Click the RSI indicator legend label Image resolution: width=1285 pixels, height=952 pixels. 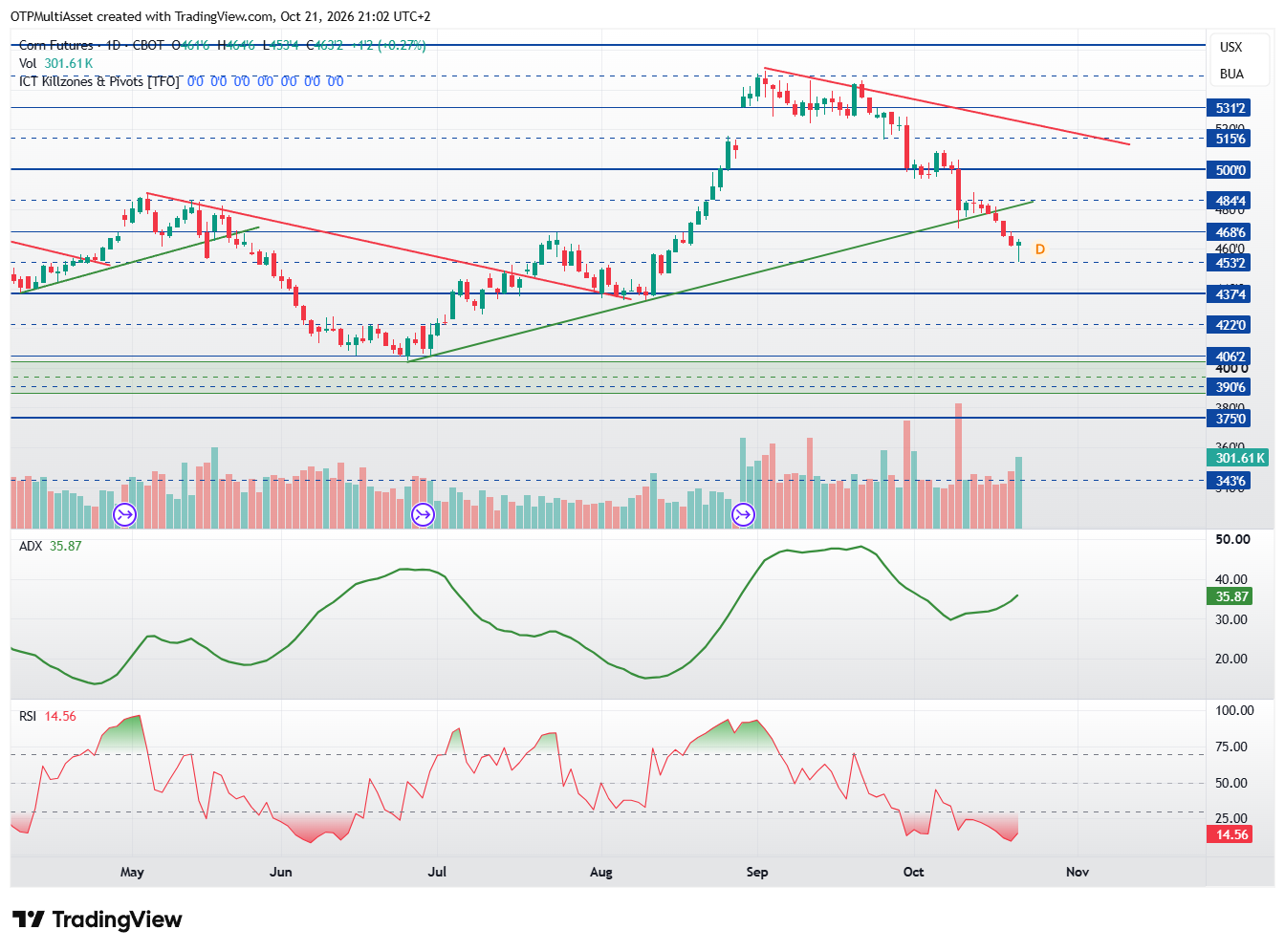[x=28, y=716]
